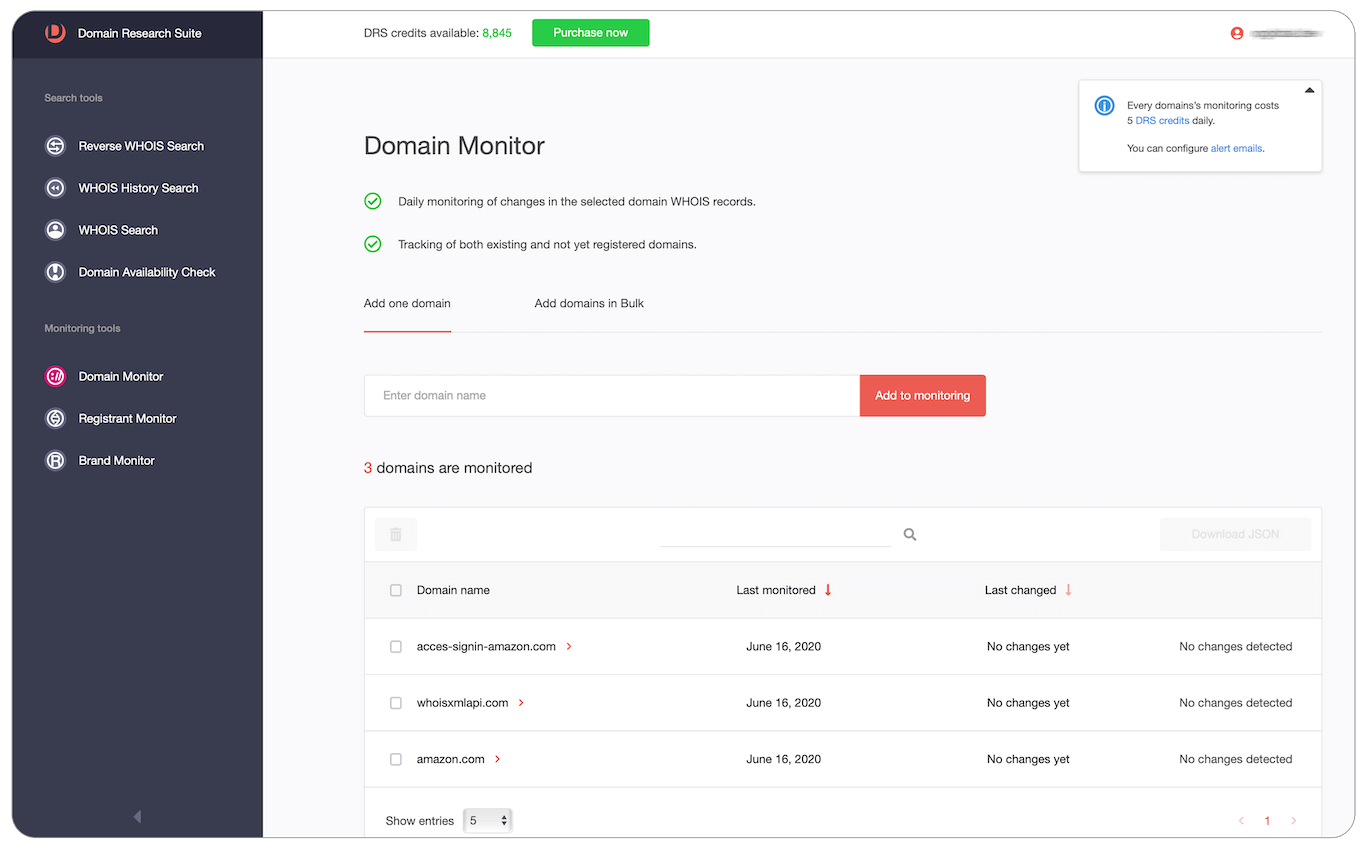The image size is (1366, 850).
Task: Go to previous page arrow in pagination
Action: pos(1241,821)
